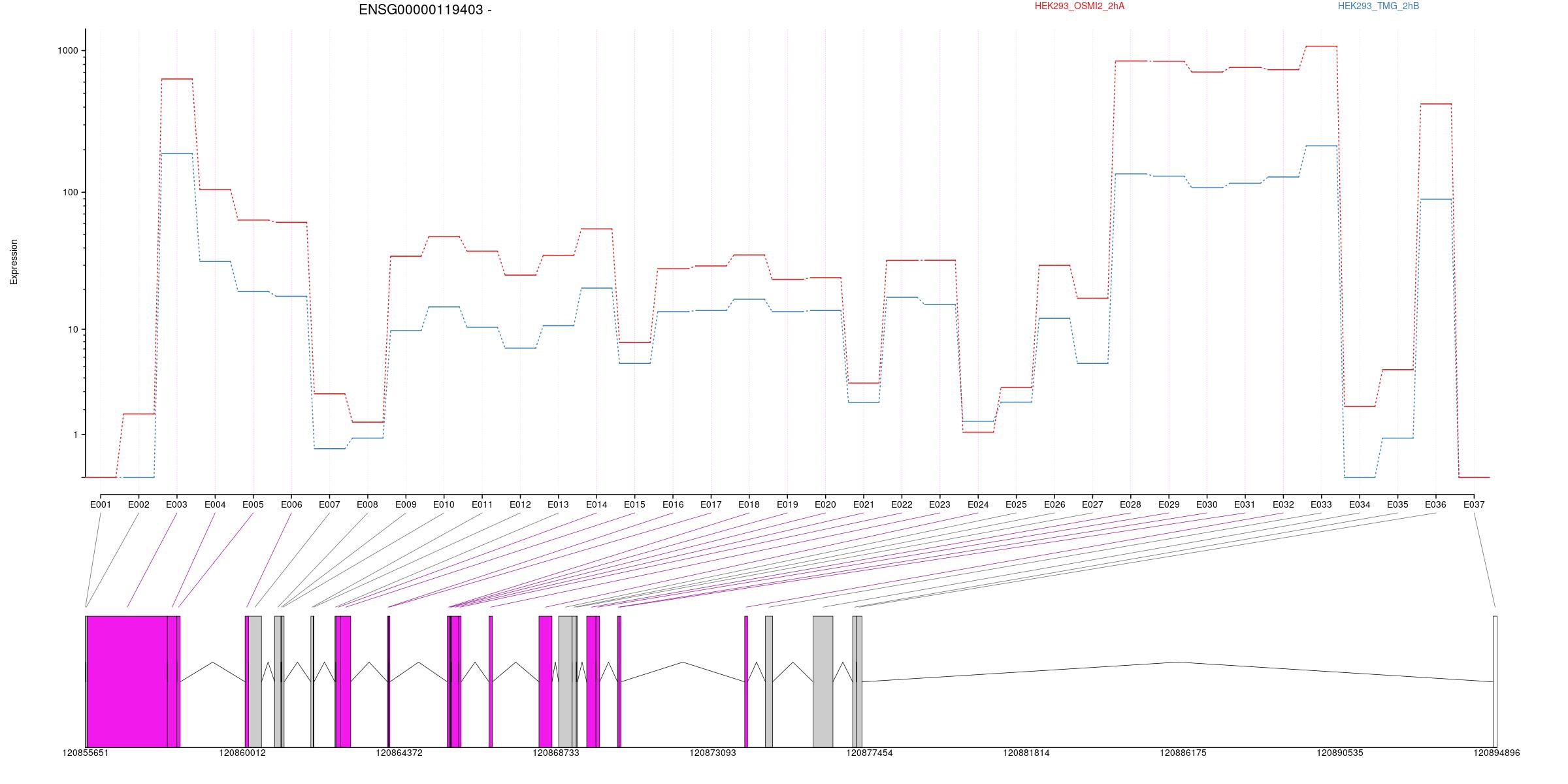
Task: Click exon label E002
Action: [139, 504]
